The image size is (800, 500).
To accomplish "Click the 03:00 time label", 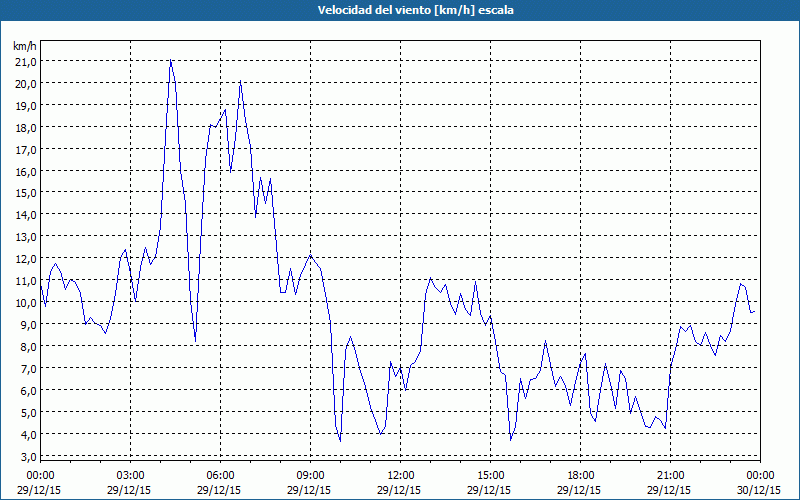I will tap(131, 476).
